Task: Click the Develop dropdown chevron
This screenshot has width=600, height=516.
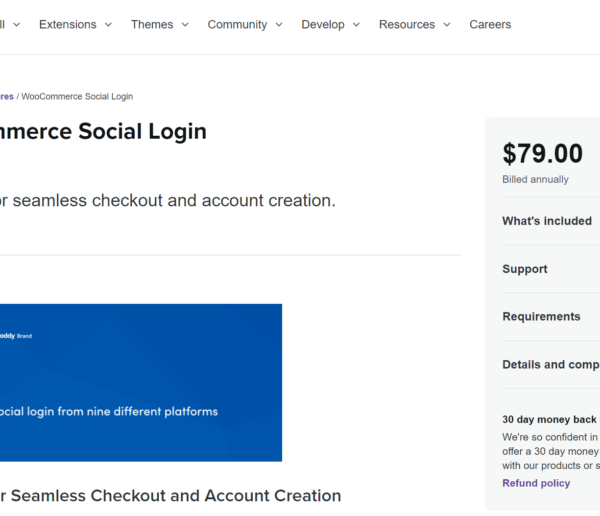Action: click(x=356, y=25)
